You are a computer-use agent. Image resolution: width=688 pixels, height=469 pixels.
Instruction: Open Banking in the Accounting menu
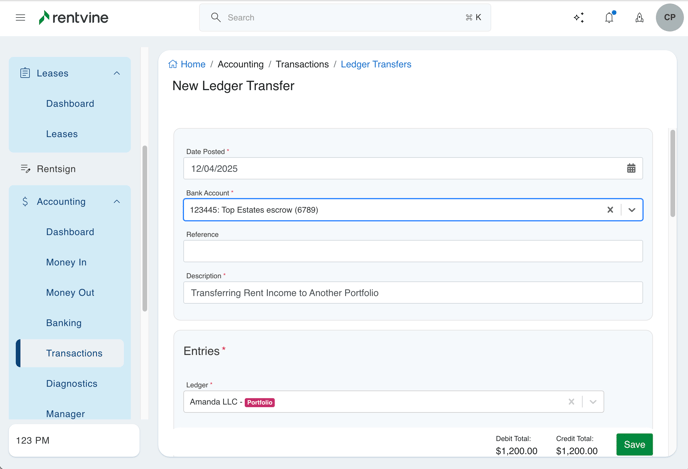click(x=64, y=323)
